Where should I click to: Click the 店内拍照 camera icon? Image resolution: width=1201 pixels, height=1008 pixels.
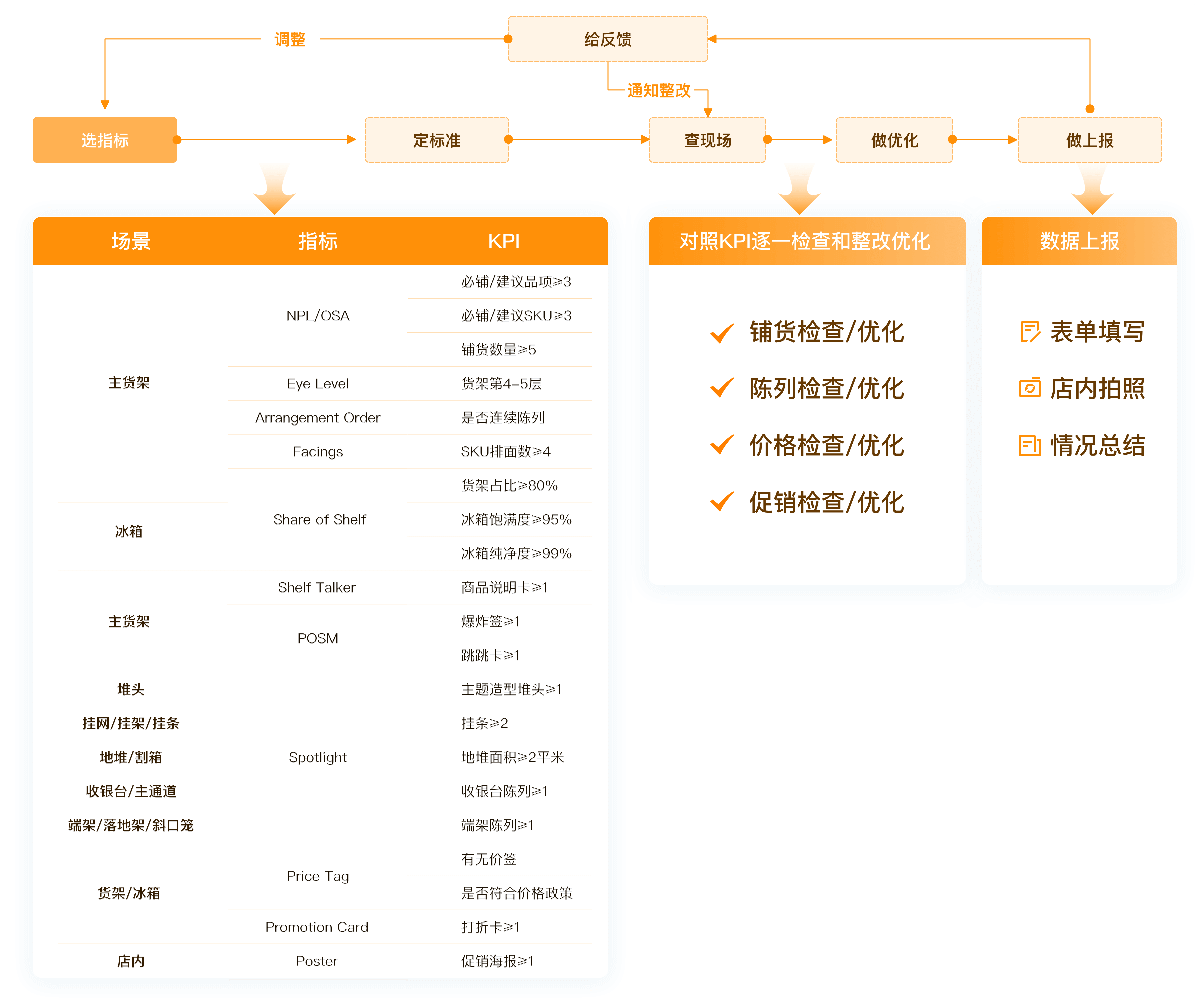pos(1029,388)
